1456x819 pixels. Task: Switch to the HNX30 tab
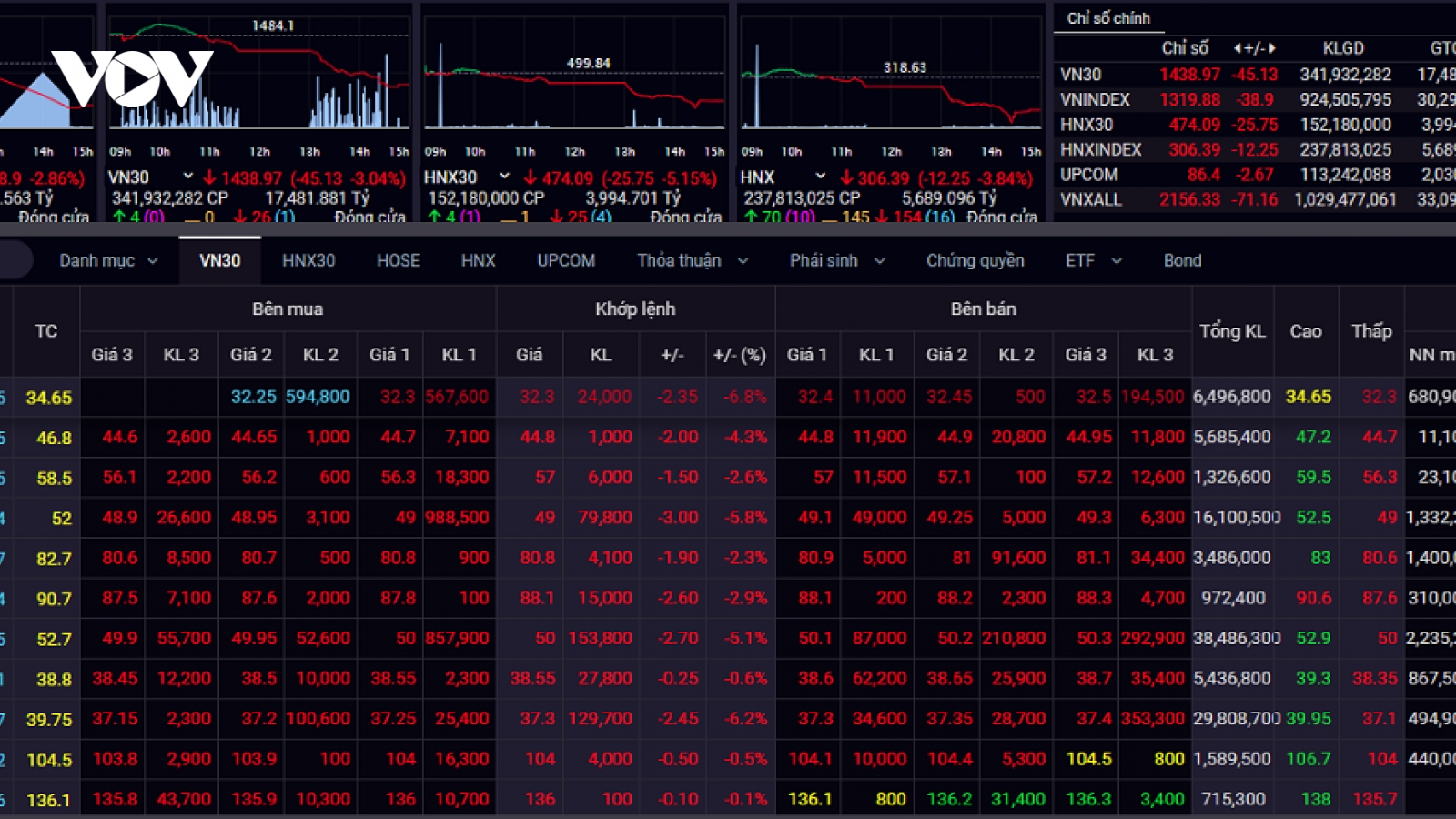tap(308, 260)
